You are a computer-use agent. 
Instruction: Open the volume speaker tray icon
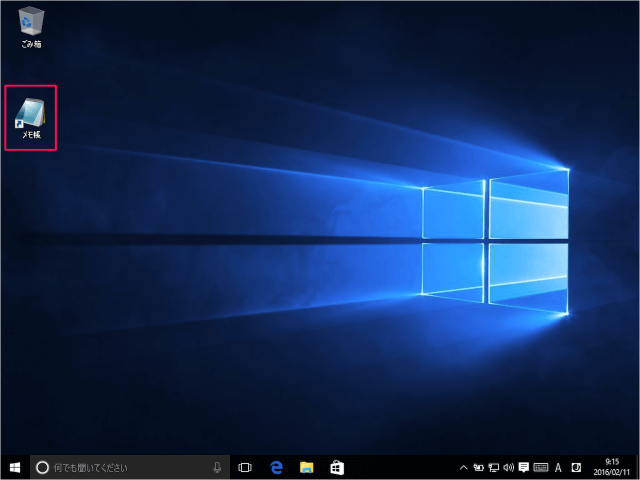click(x=509, y=468)
